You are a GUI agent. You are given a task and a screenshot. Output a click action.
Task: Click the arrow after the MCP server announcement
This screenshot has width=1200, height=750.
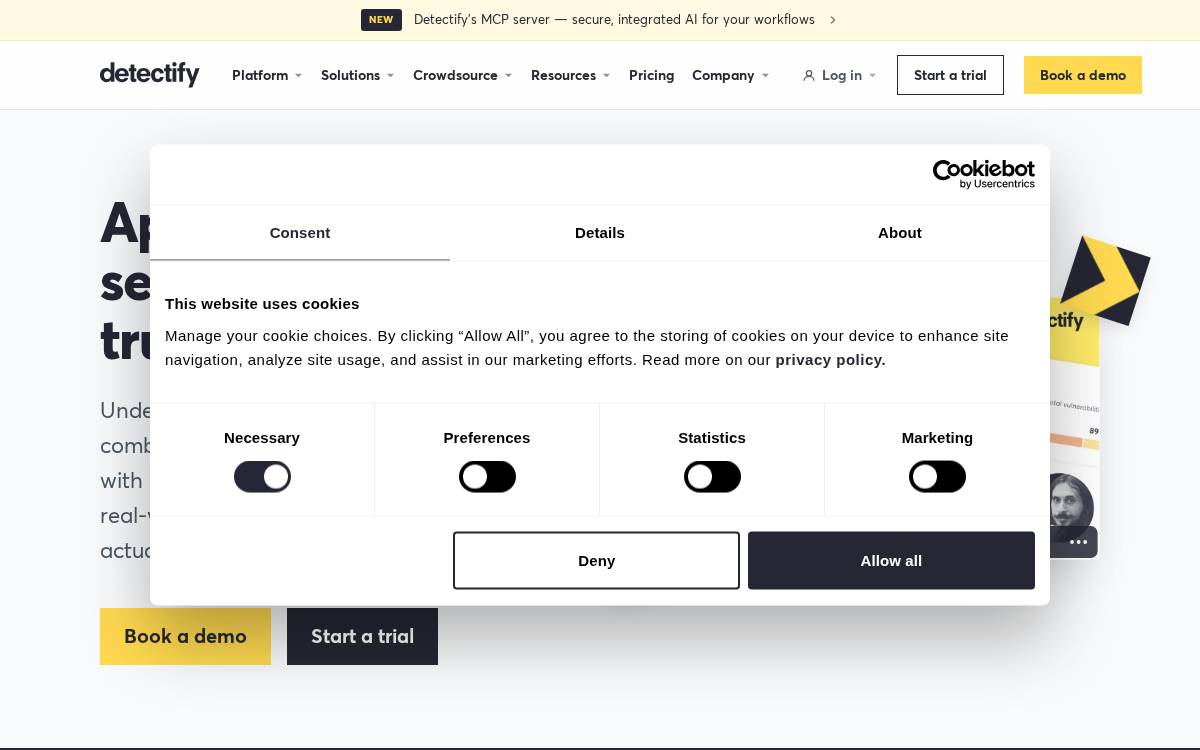(x=832, y=20)
